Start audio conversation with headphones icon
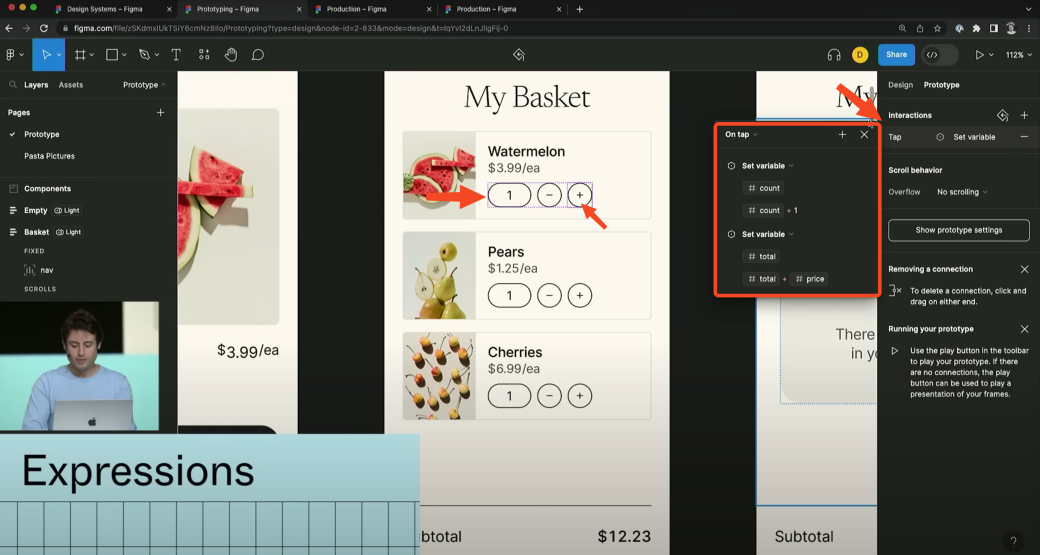This screenshot has height=555, width=1040. click(834, 55)
